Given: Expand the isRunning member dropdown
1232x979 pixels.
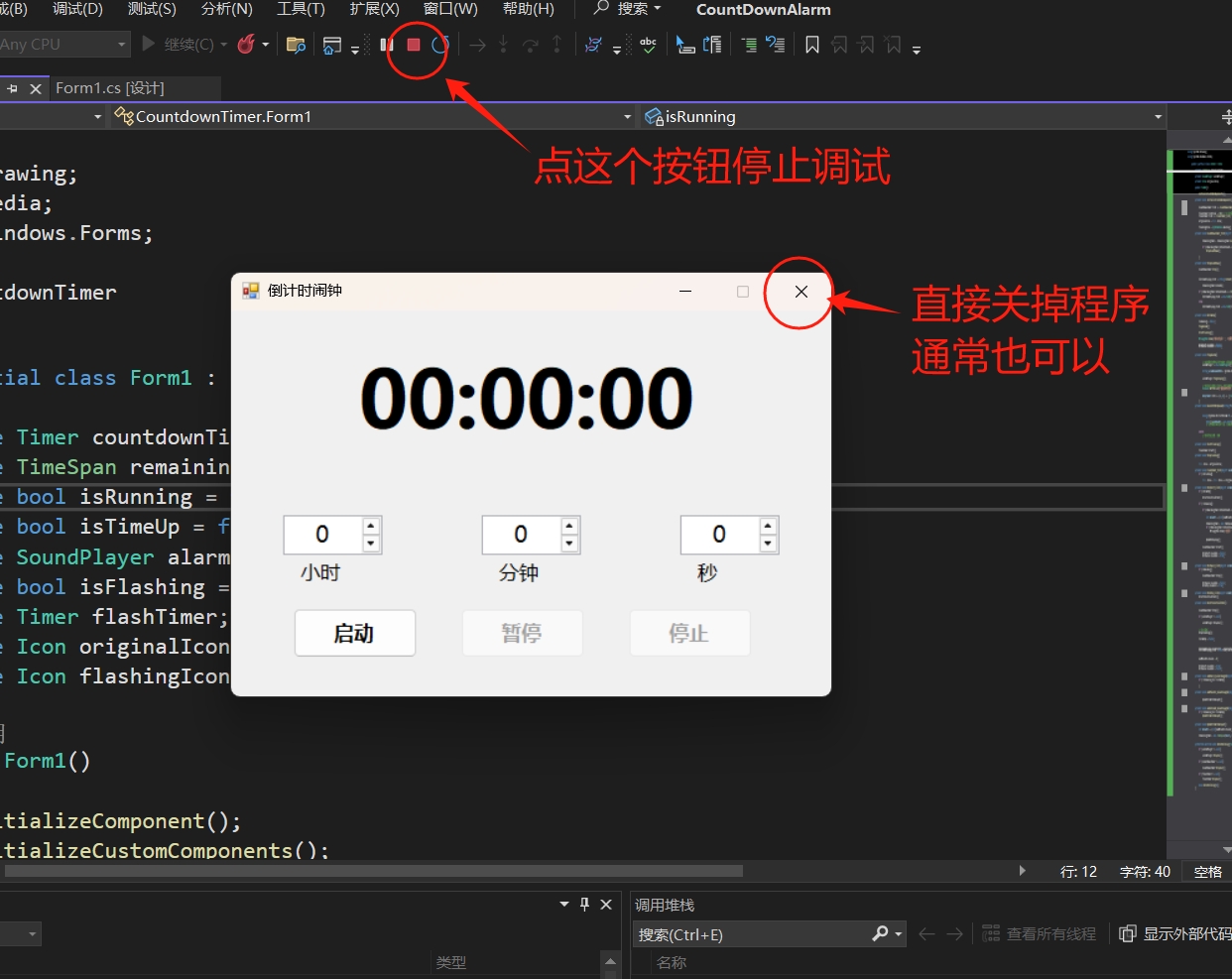Looking at the screenshot, I should click(x=1158, y=117).
